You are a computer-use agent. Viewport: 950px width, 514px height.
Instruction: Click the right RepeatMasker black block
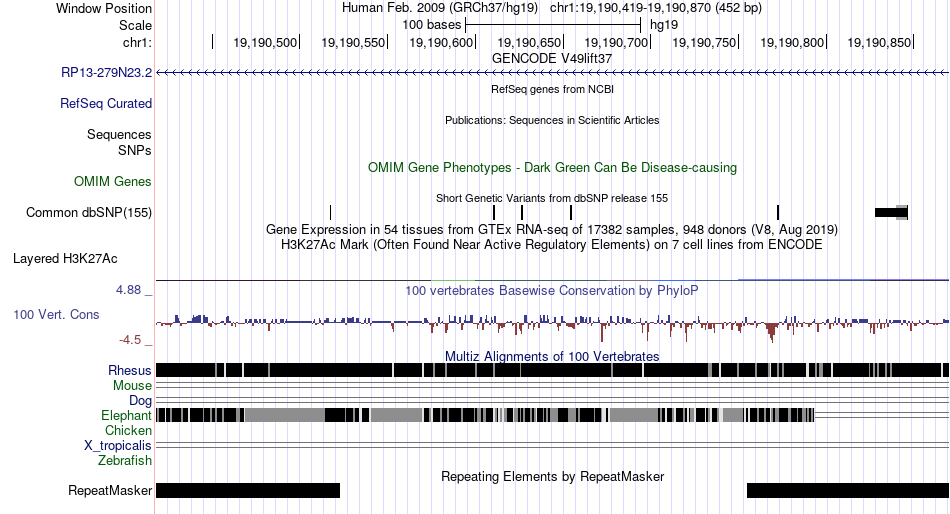point(848,490)
